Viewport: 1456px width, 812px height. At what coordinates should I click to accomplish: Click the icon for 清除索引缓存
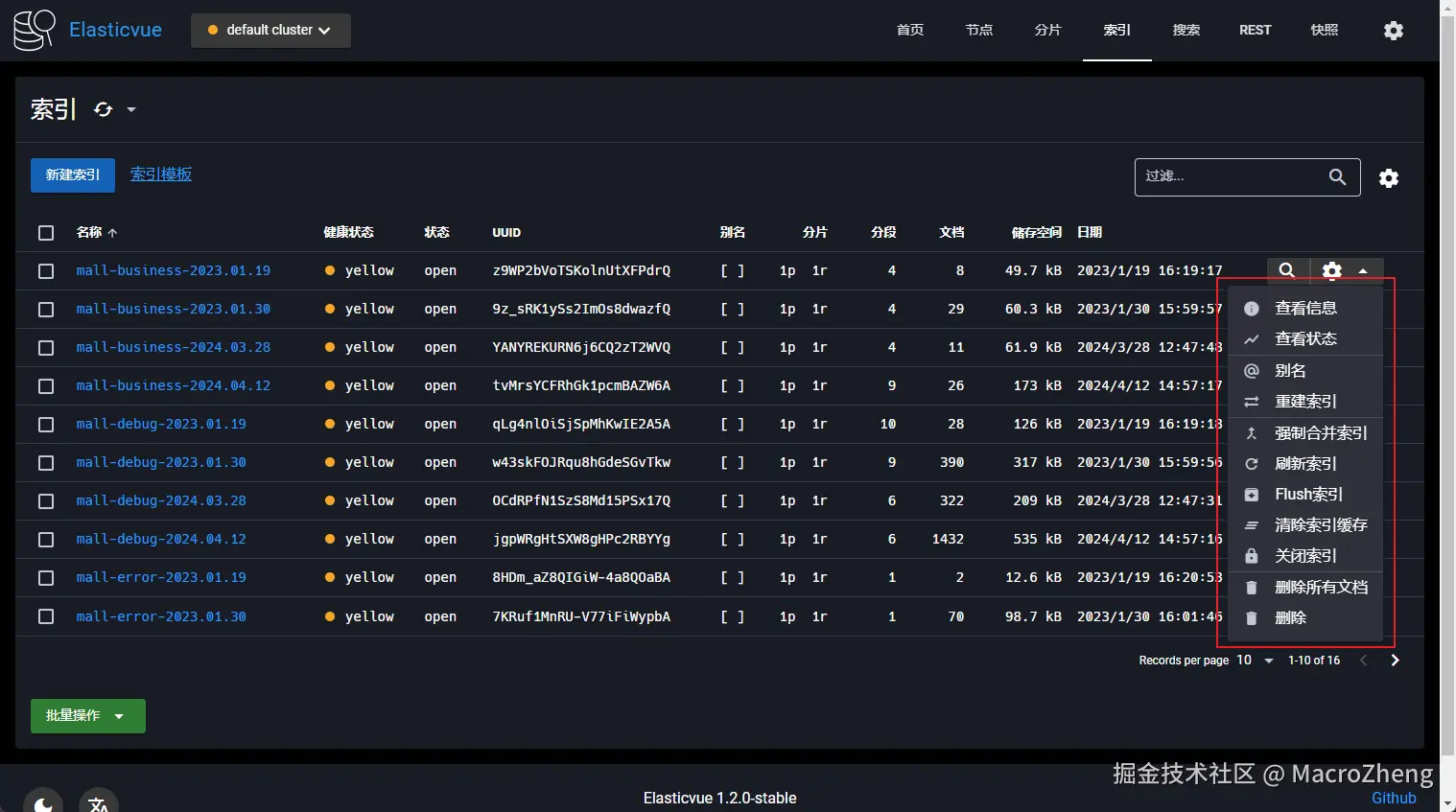tap(1252, 525)
